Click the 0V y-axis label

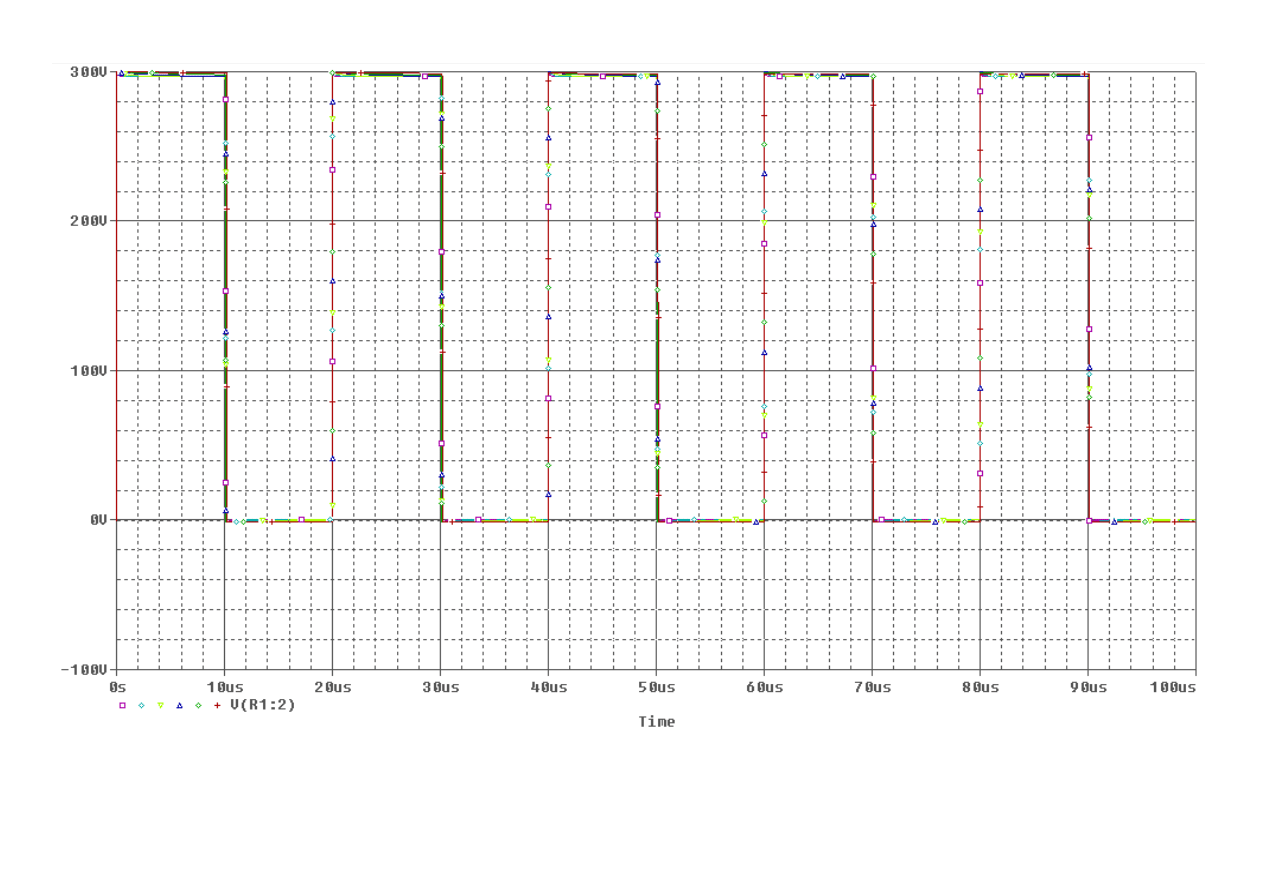click(x=95, y=520)
